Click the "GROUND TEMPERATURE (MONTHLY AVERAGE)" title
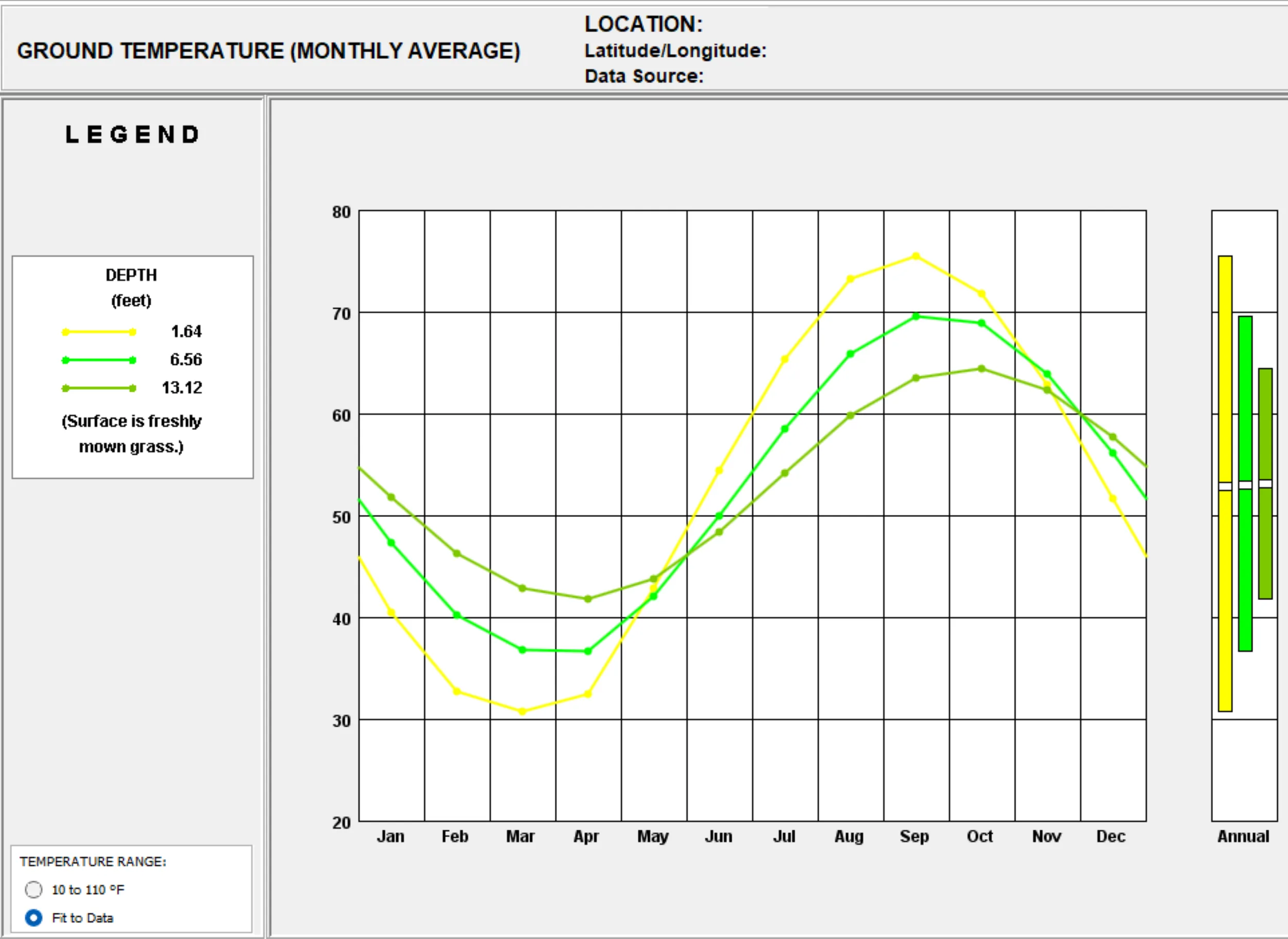 coord(269,51)
